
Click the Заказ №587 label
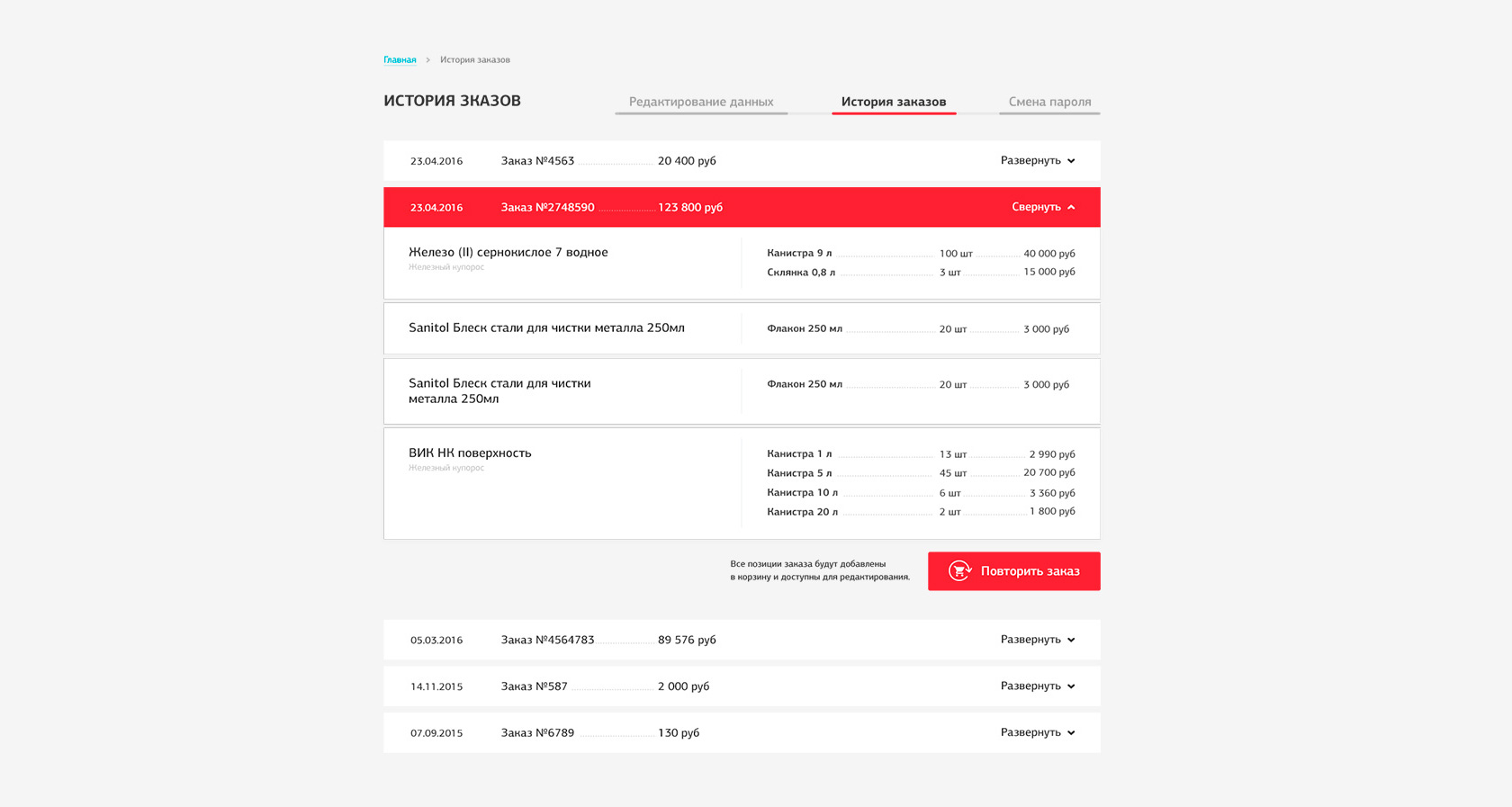(x=535, y=686)
